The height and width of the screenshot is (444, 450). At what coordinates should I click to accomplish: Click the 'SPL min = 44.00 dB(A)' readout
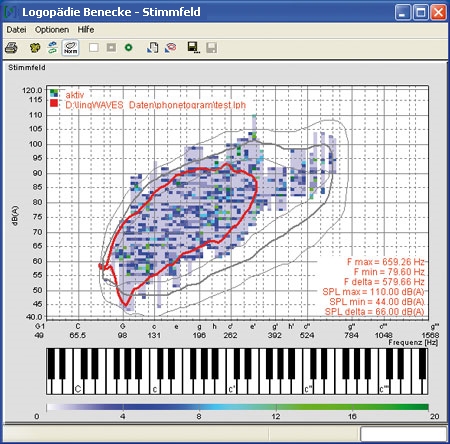pos(377,302)
